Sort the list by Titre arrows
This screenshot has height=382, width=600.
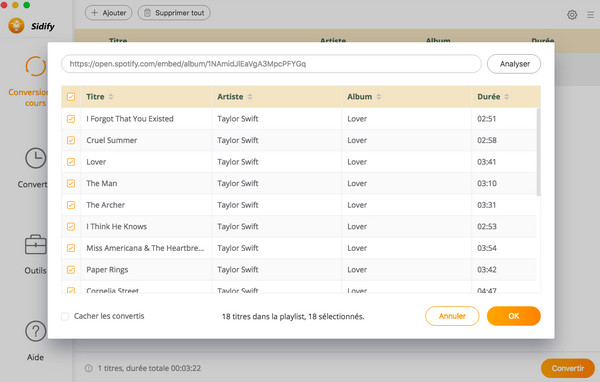click(111, 96)
